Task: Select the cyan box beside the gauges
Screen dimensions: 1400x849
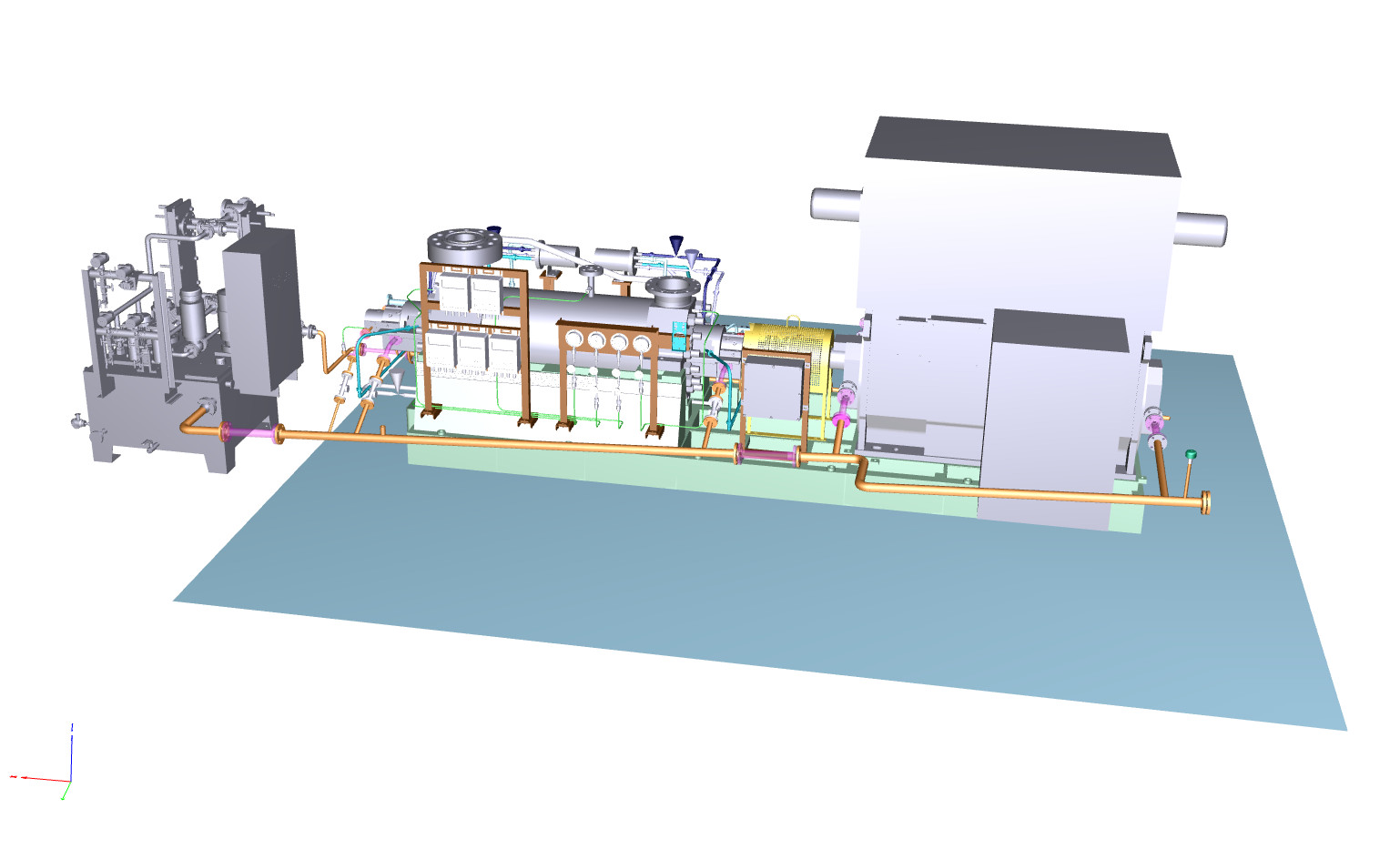Action: click(678, 334)
